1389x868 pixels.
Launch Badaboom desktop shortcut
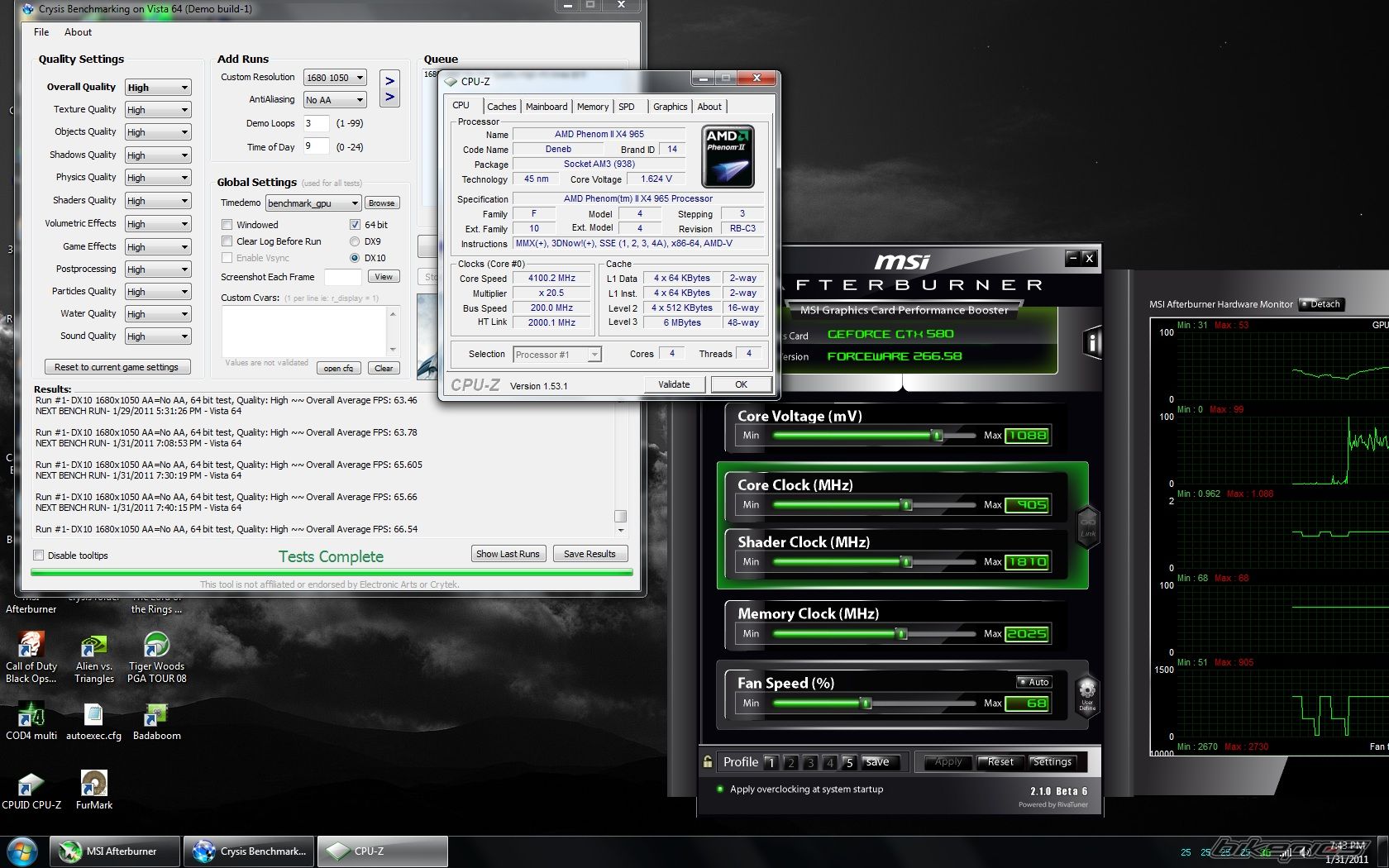click(157, 720)
